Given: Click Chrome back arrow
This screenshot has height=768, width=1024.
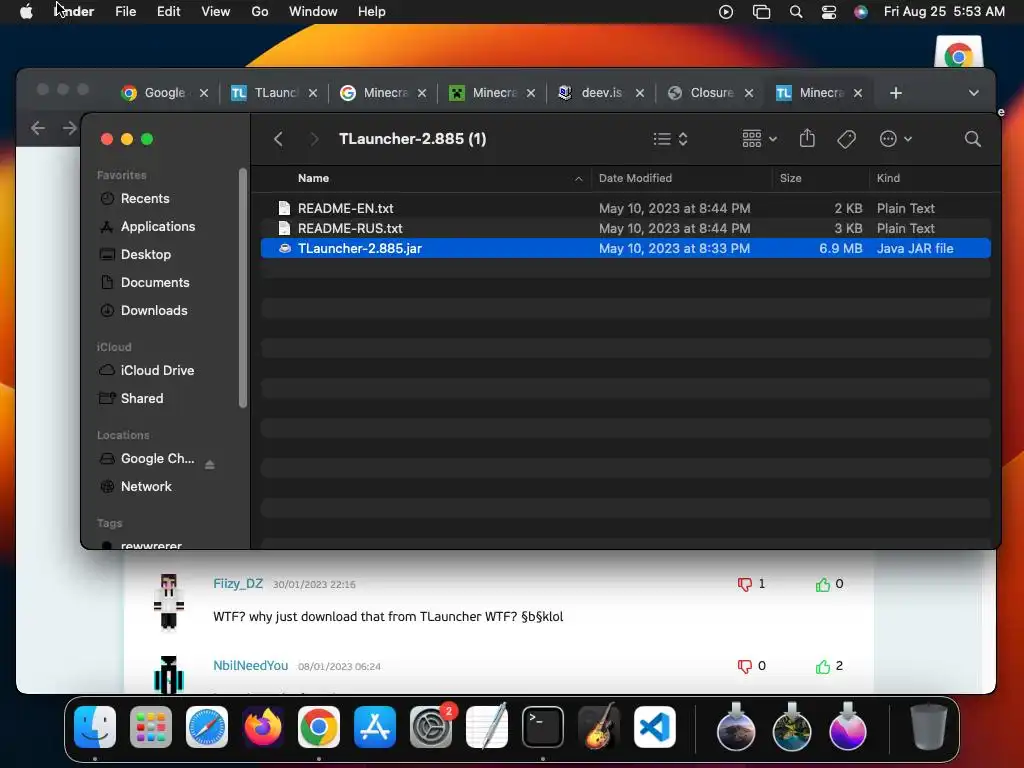Looking at the screenshot, I should [38, 128].
